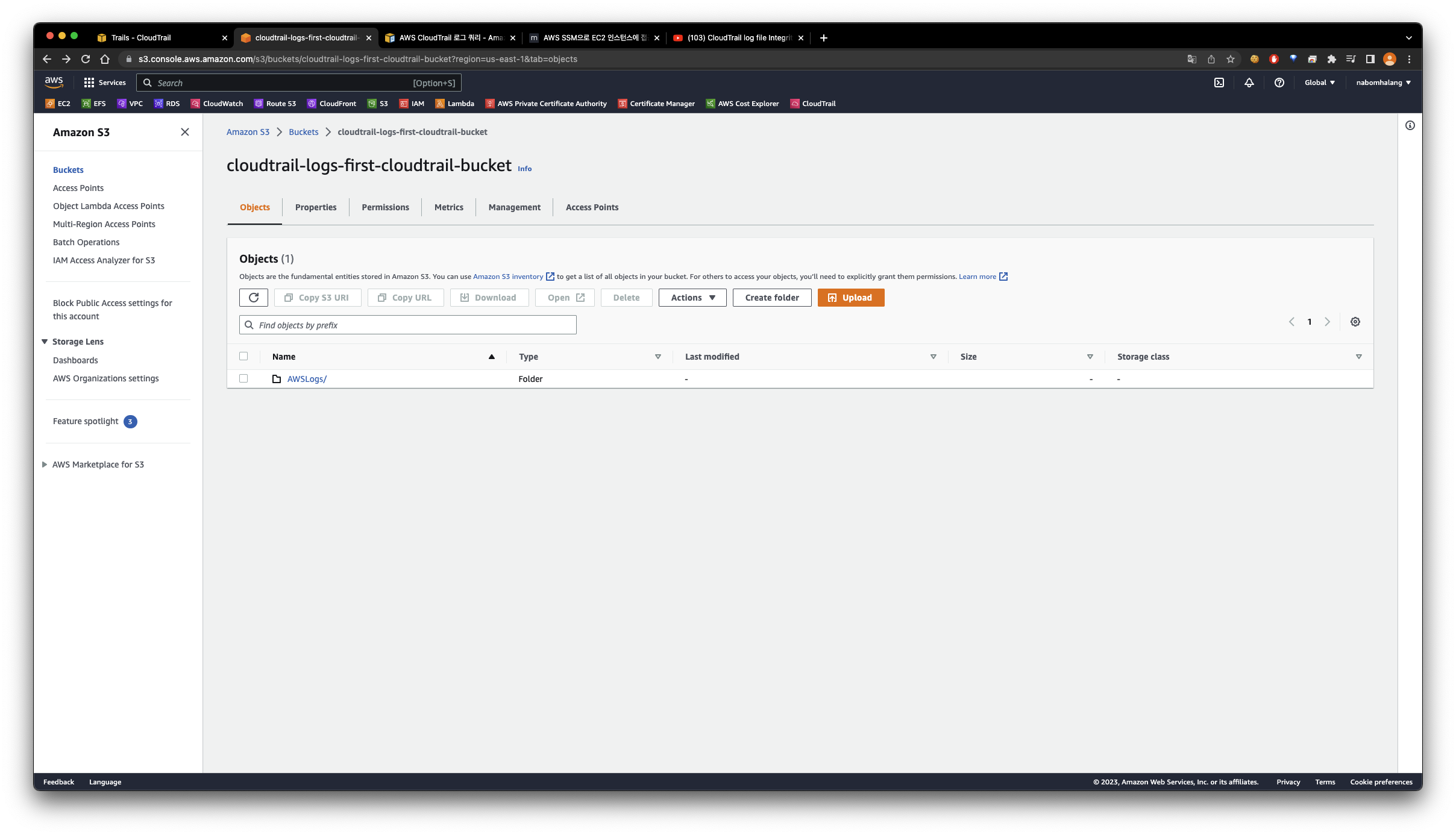
Task: Open Feedback in the footer
Action: 58,782
